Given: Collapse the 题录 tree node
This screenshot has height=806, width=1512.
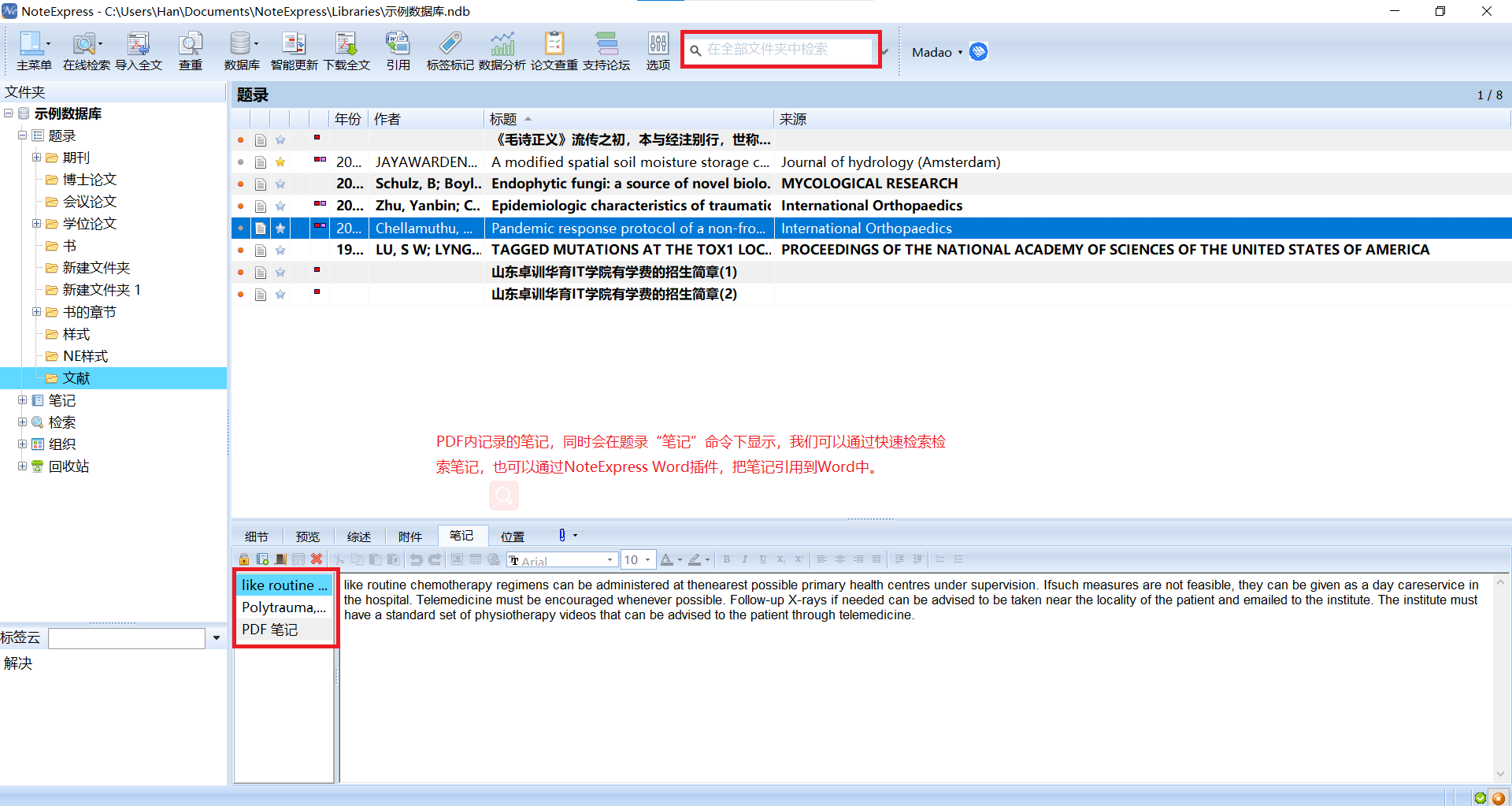Looking at the screenshot, I should 23,136.
